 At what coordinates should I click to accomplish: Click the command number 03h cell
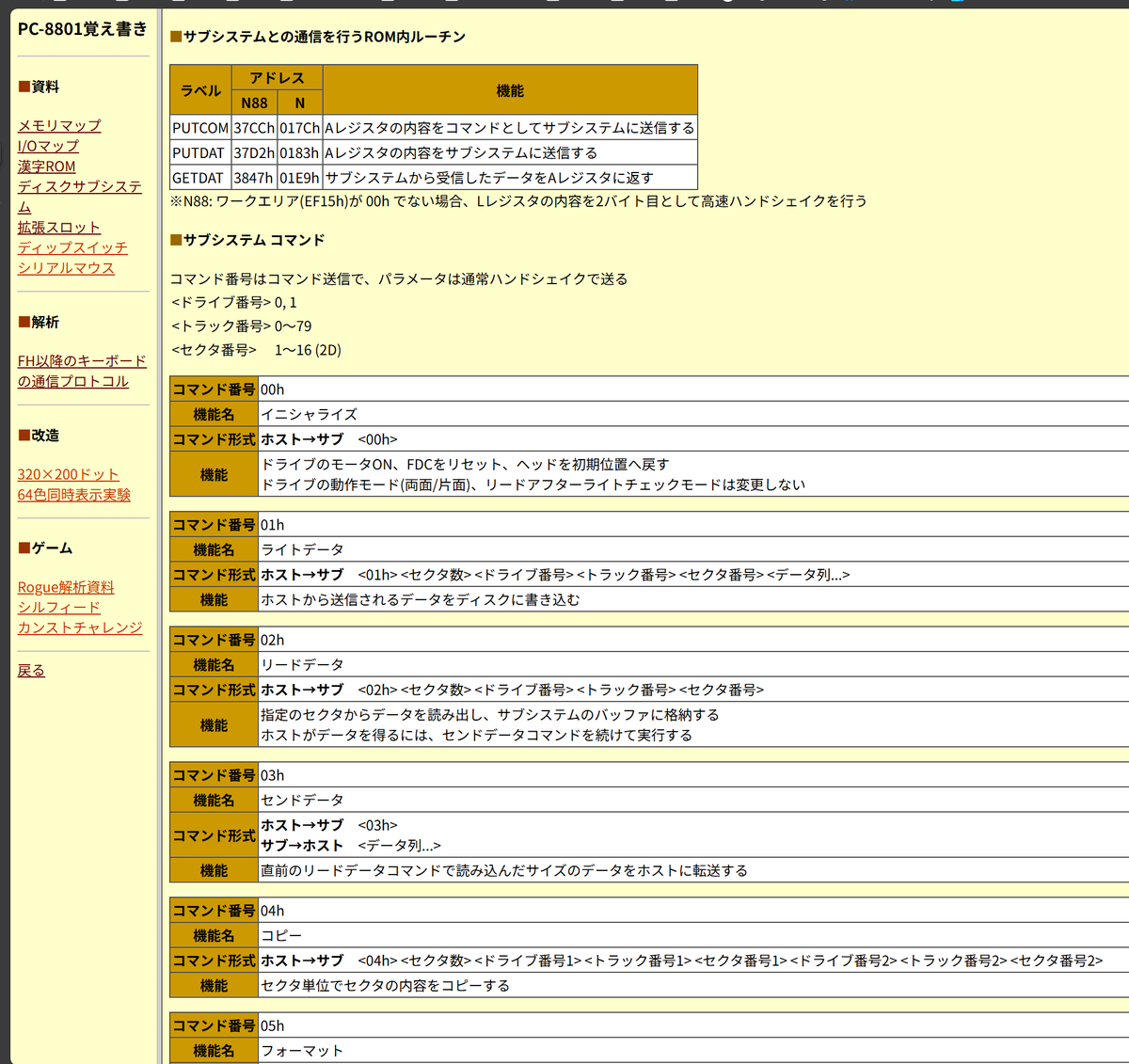[x=693, y=775]
